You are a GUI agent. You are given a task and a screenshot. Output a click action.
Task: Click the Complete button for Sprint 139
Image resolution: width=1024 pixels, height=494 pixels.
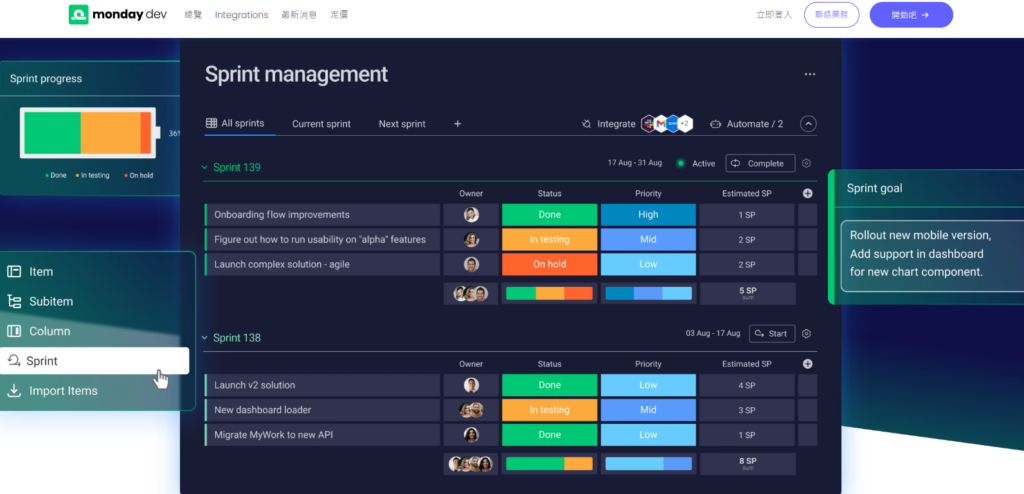click(x=760, y=163)
